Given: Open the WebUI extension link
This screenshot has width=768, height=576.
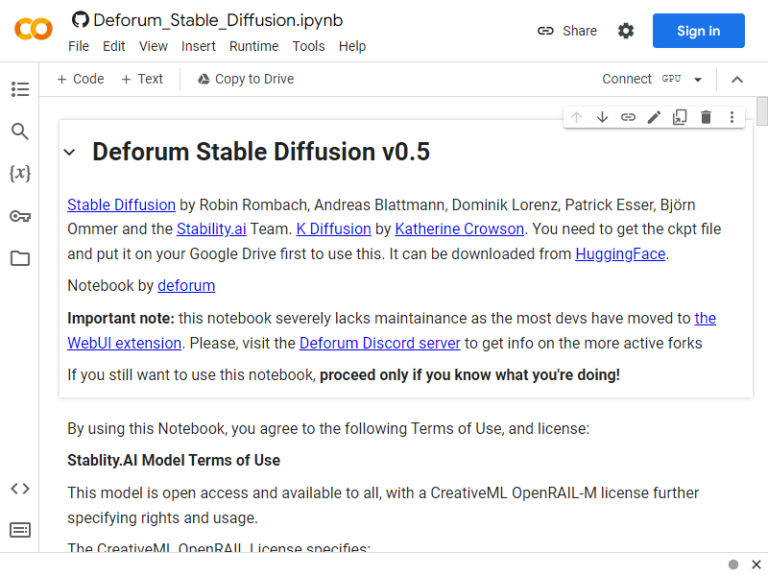Looking at the screenshot, I should click(x=124, y=343).
